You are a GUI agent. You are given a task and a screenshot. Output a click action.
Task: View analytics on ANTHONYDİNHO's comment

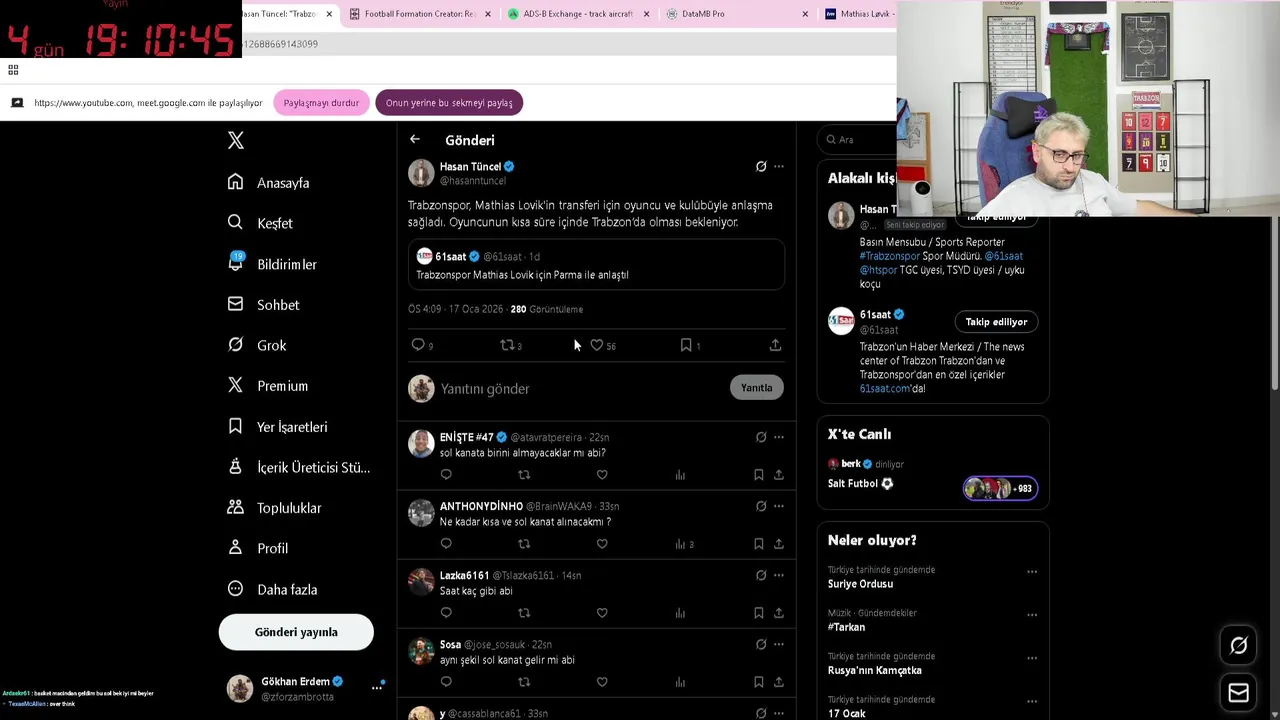tap(683, 544)
